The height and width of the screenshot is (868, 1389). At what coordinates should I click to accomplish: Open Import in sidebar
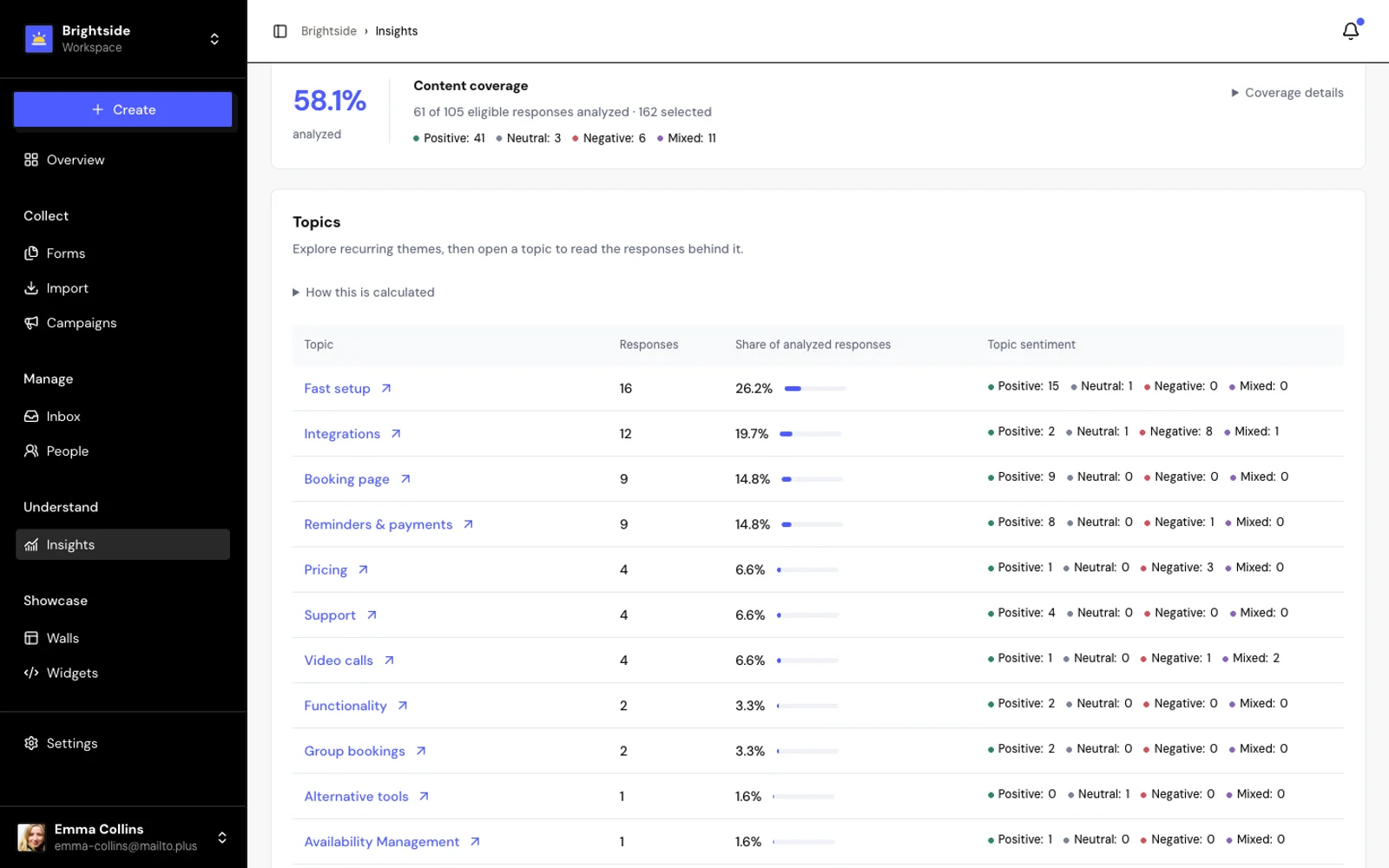coord(122,288)
